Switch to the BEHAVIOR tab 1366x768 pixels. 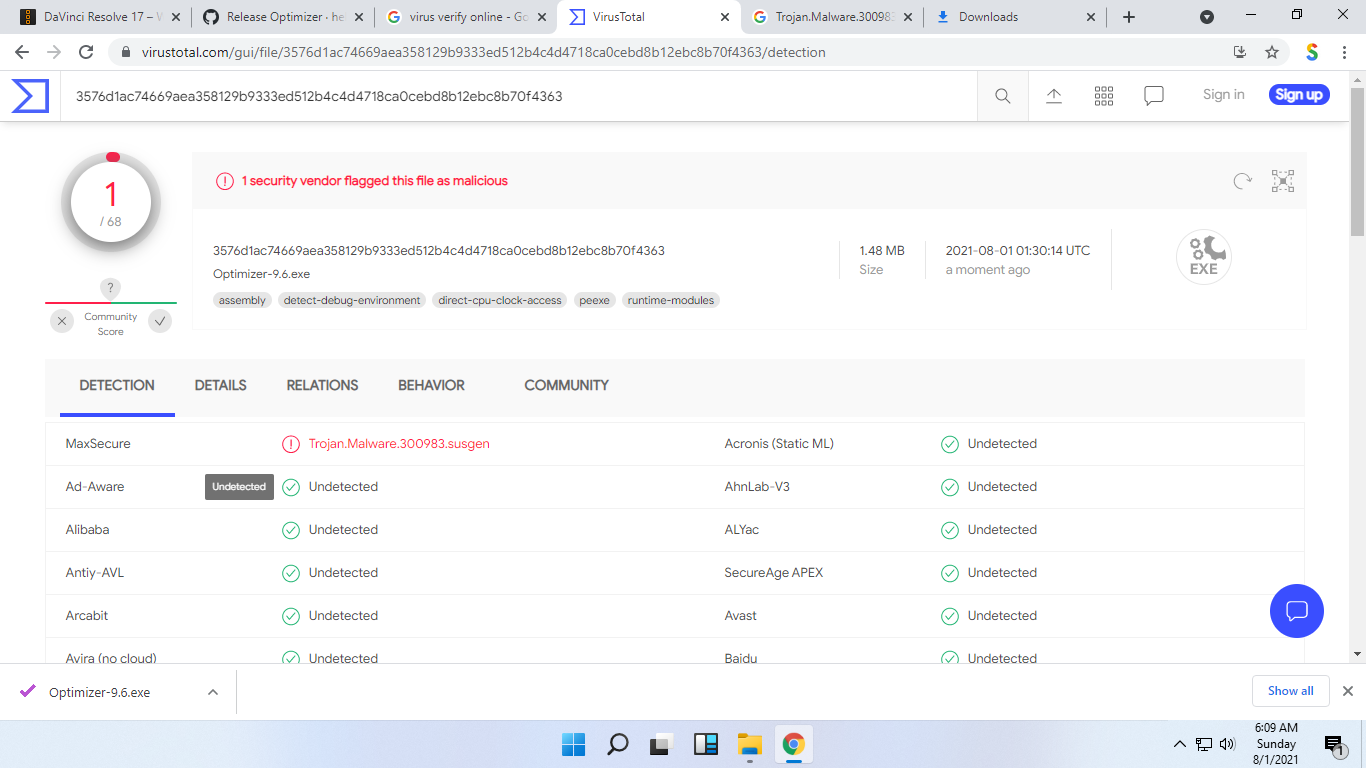point(431,385)
